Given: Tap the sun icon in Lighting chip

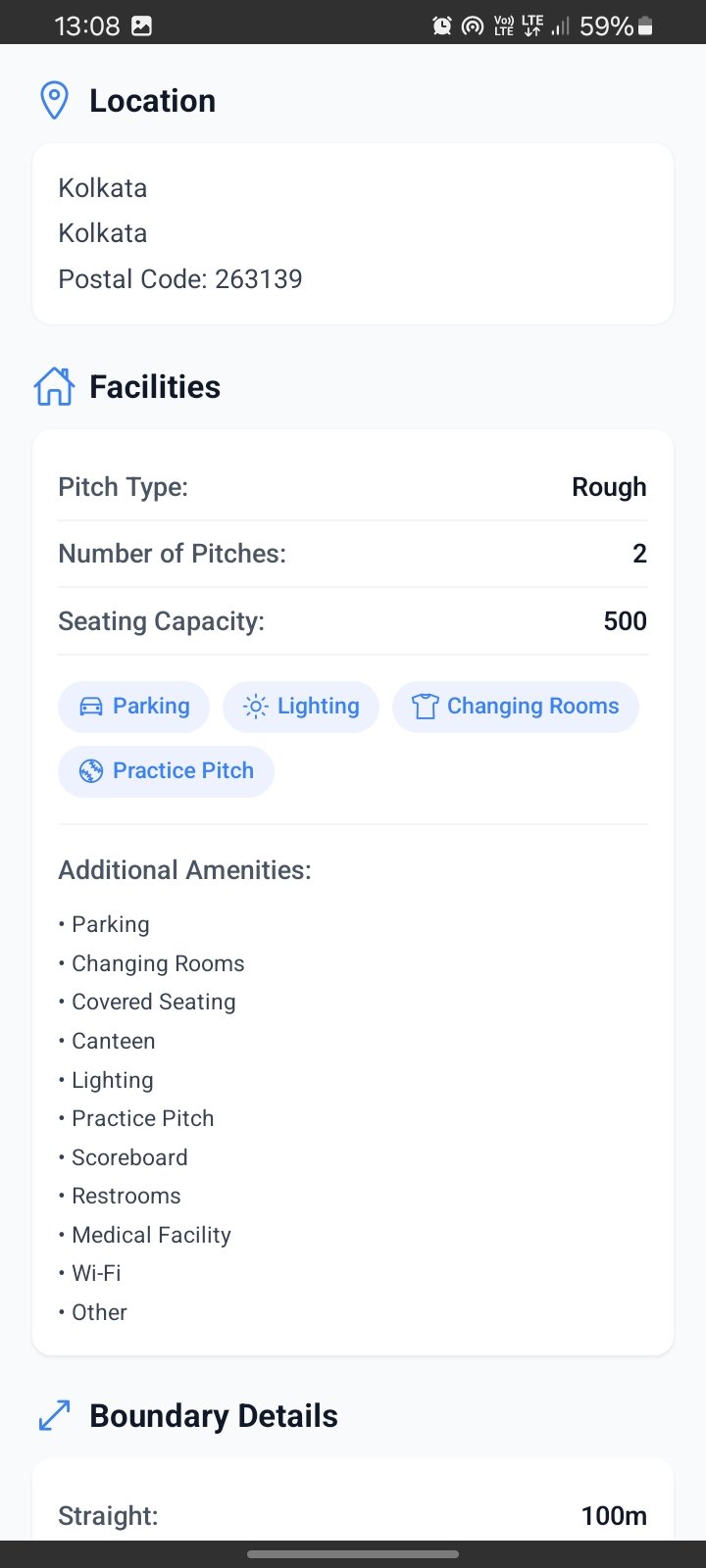Looking at the screenshot, I should tap(255, 707).
